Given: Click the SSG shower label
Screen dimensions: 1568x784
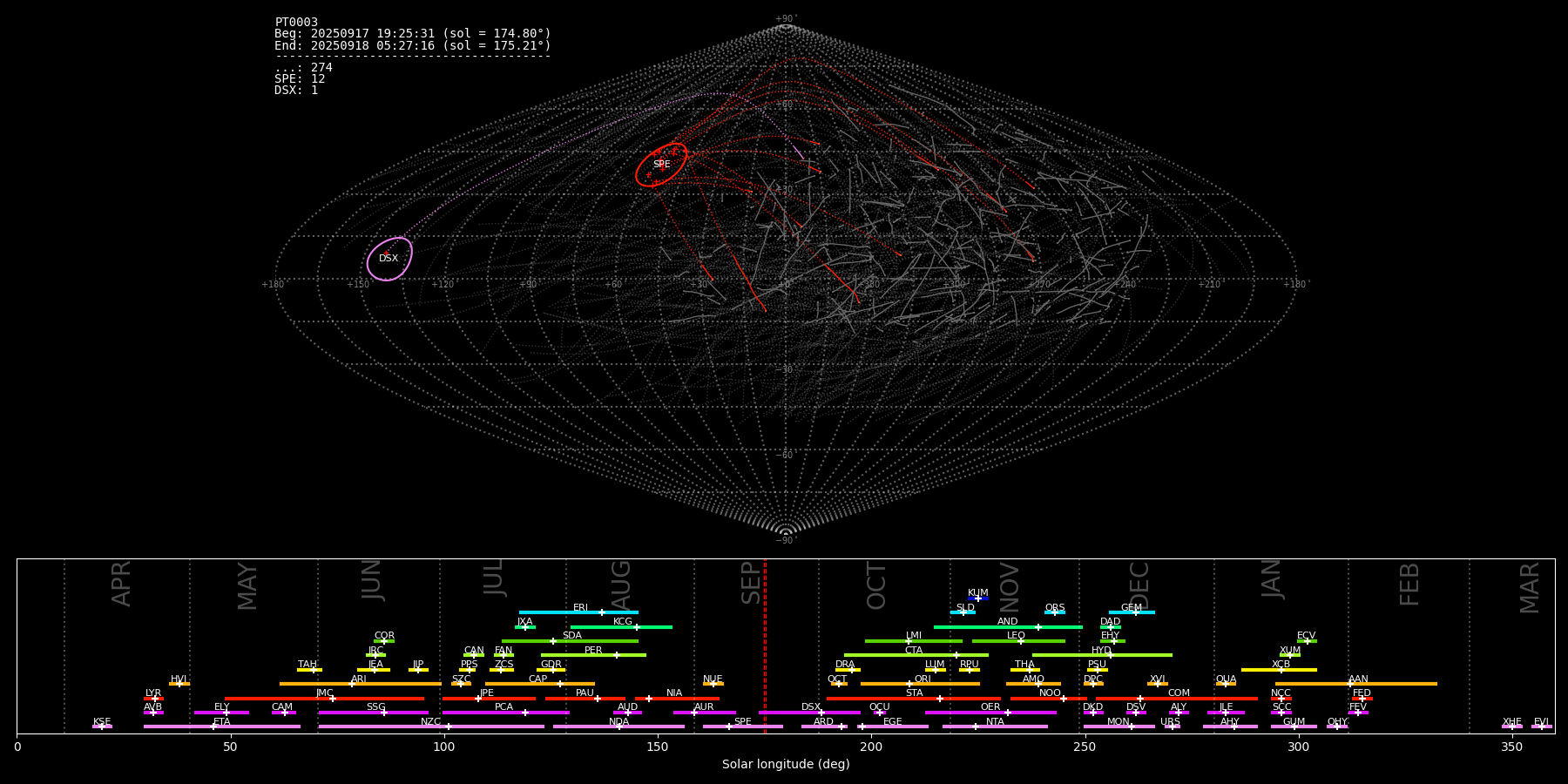Looking at the screenshot, I should (376, 707).
